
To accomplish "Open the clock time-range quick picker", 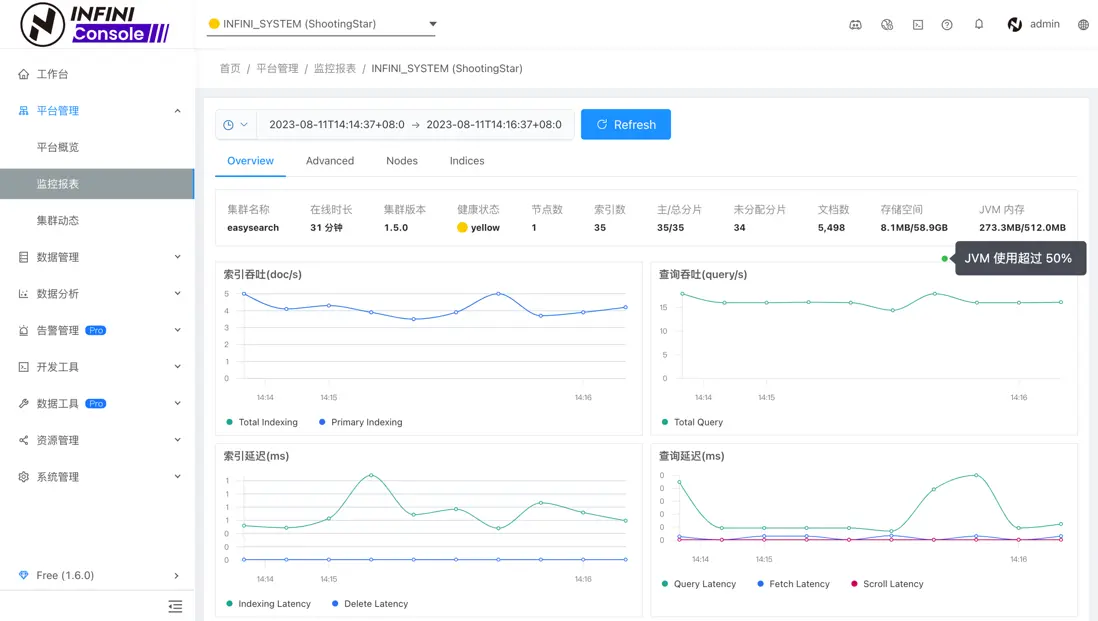I will coord(236,125).
